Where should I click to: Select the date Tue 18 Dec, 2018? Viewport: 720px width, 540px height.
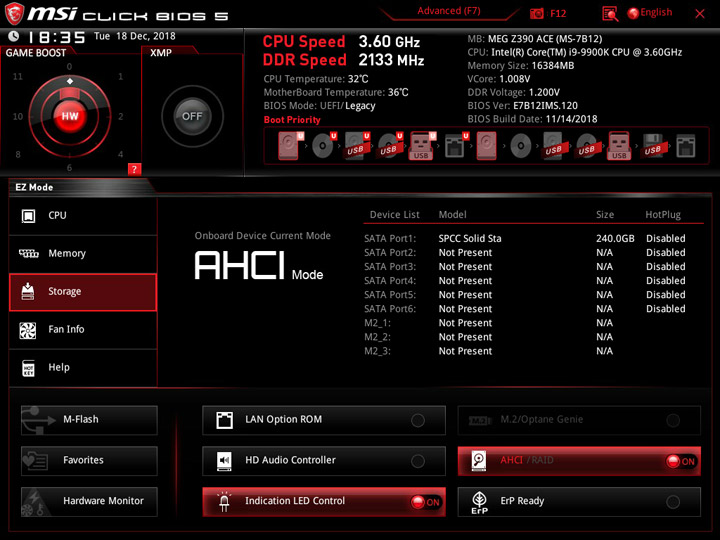(135, 36)
